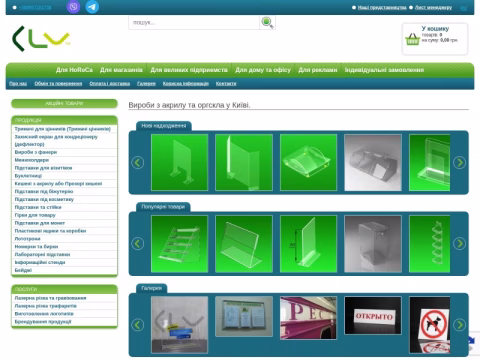Click popular products carousel right arrow
480x360 pixels.
coord(459,244)
